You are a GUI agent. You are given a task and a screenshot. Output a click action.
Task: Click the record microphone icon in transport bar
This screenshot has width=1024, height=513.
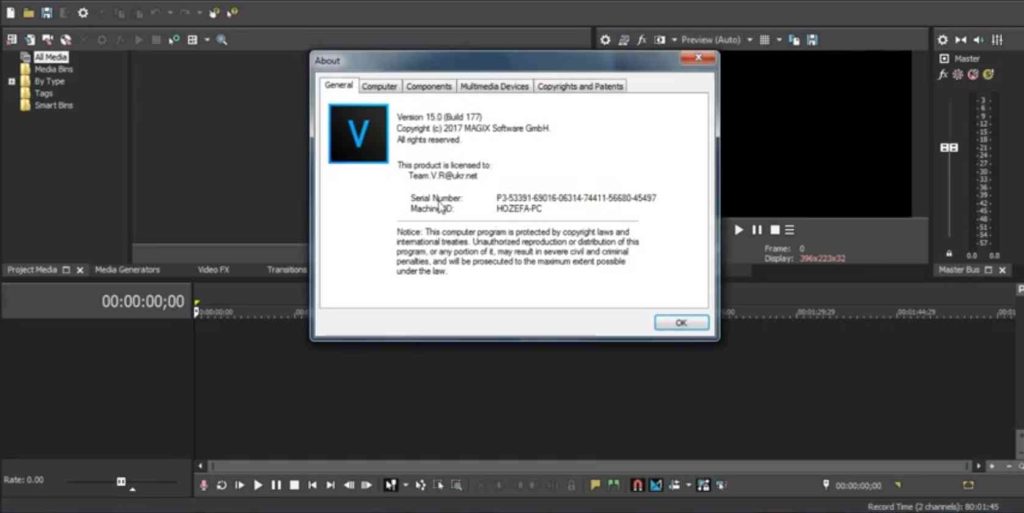204,485
